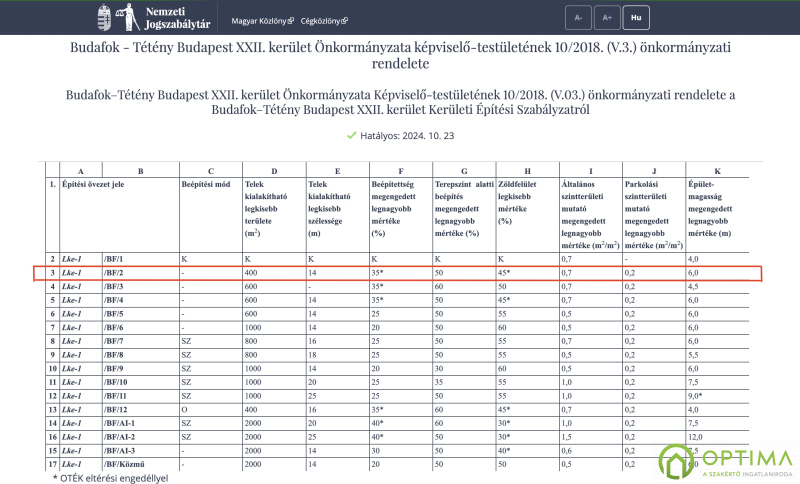Click the Beépítési mód column header
The height and width of the screenshot is (484, 800).
coord(206,186)
